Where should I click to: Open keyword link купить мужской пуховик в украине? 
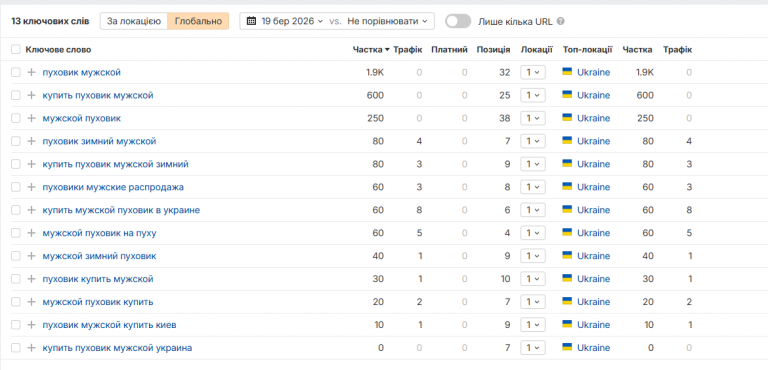click(x=121, y=210)
